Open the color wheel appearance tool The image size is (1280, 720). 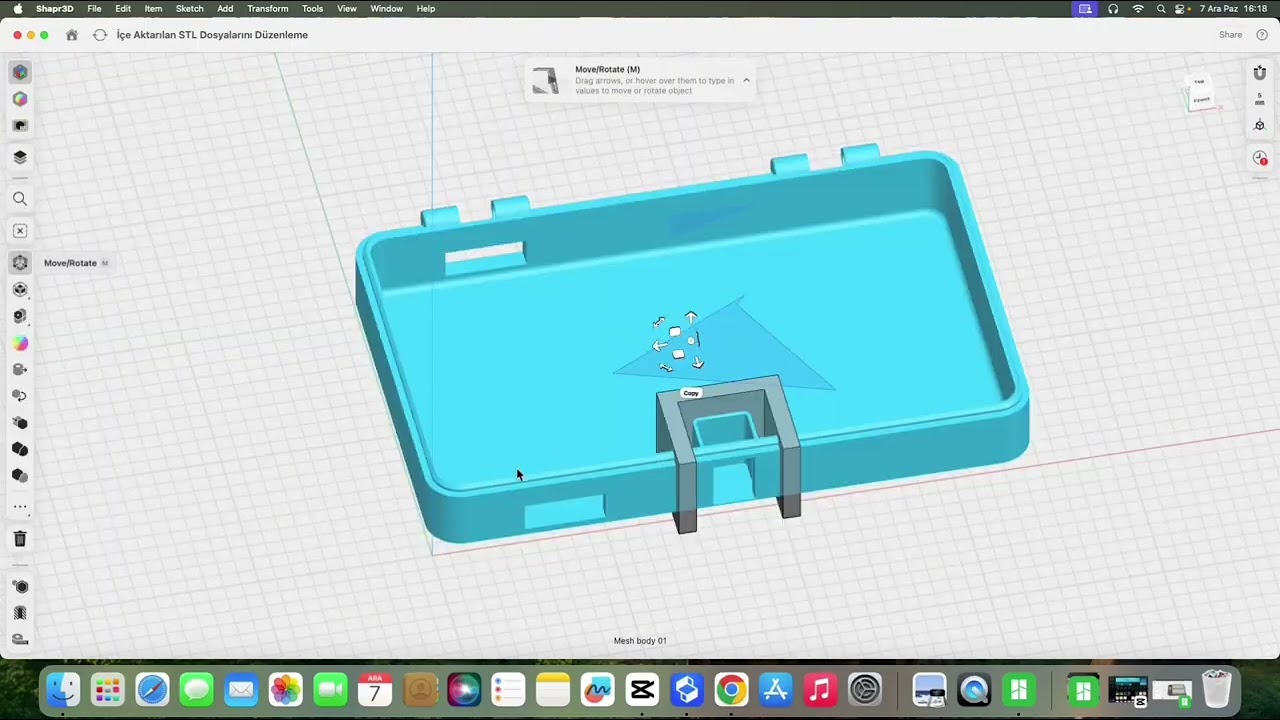20,343
